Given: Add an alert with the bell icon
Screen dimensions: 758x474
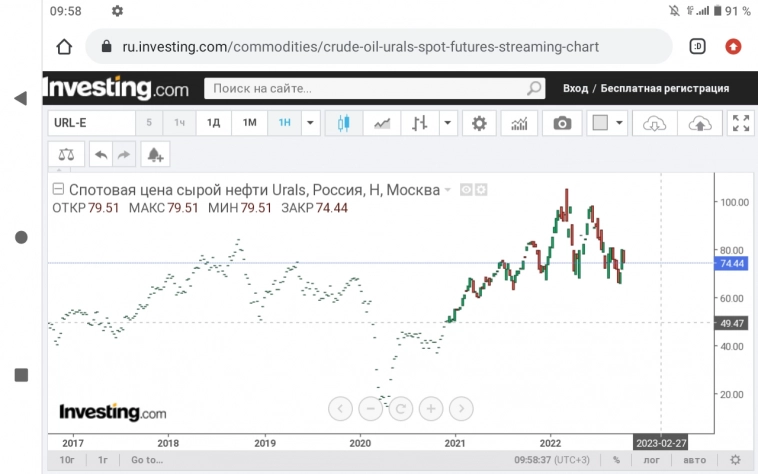Looking at the screenshot, I should tap(155, 155).
